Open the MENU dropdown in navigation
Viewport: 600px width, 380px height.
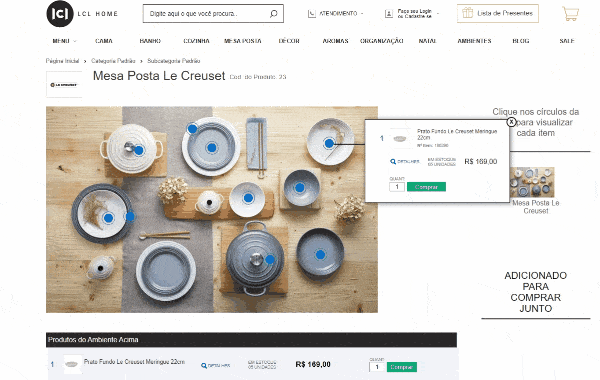pos(64,41)
